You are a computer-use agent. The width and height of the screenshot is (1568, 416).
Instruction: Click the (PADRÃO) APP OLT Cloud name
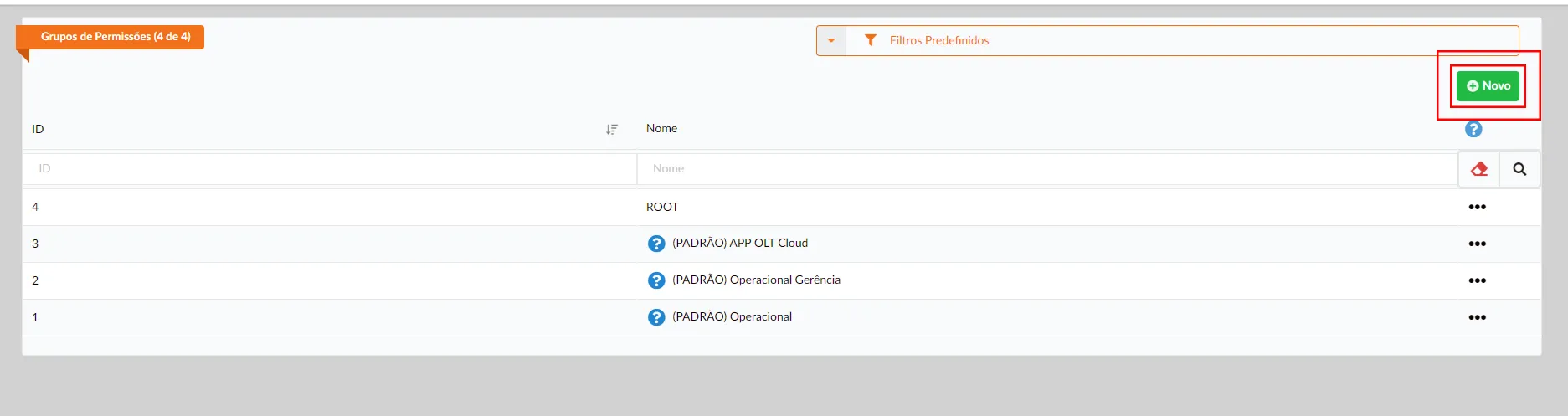tap(740, 244)
